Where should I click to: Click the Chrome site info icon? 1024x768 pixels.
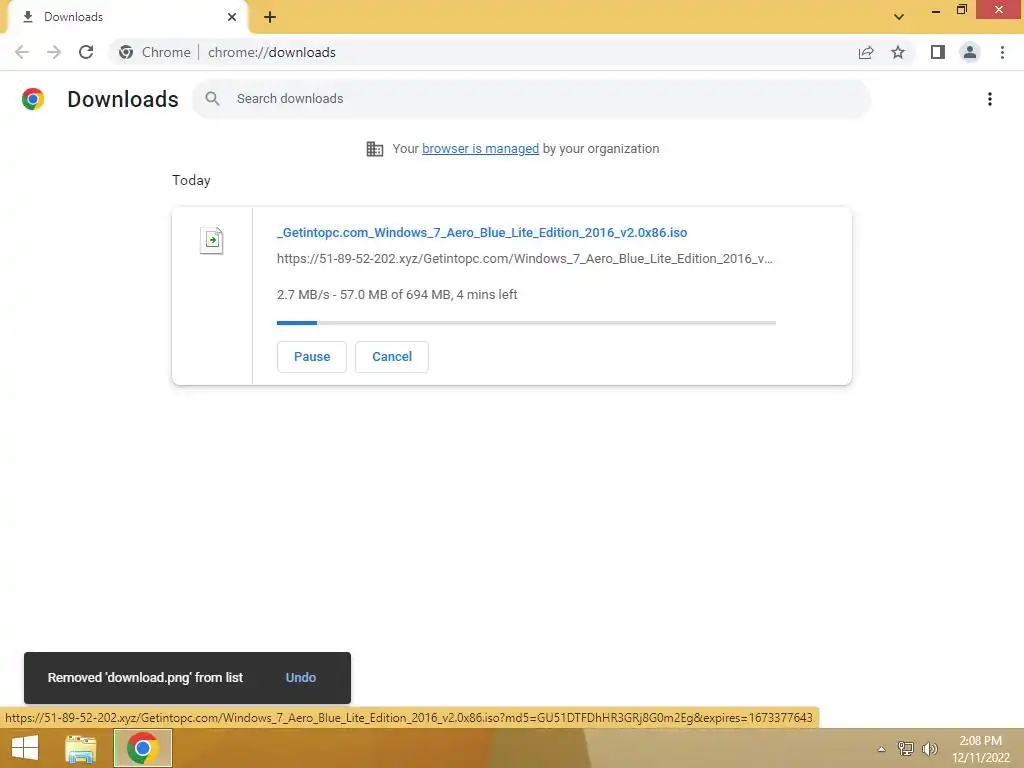[x=126, y=52]
